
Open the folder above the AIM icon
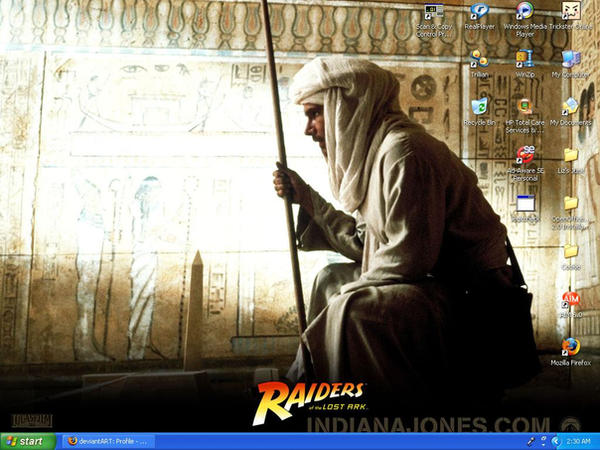tap(571, 257)
